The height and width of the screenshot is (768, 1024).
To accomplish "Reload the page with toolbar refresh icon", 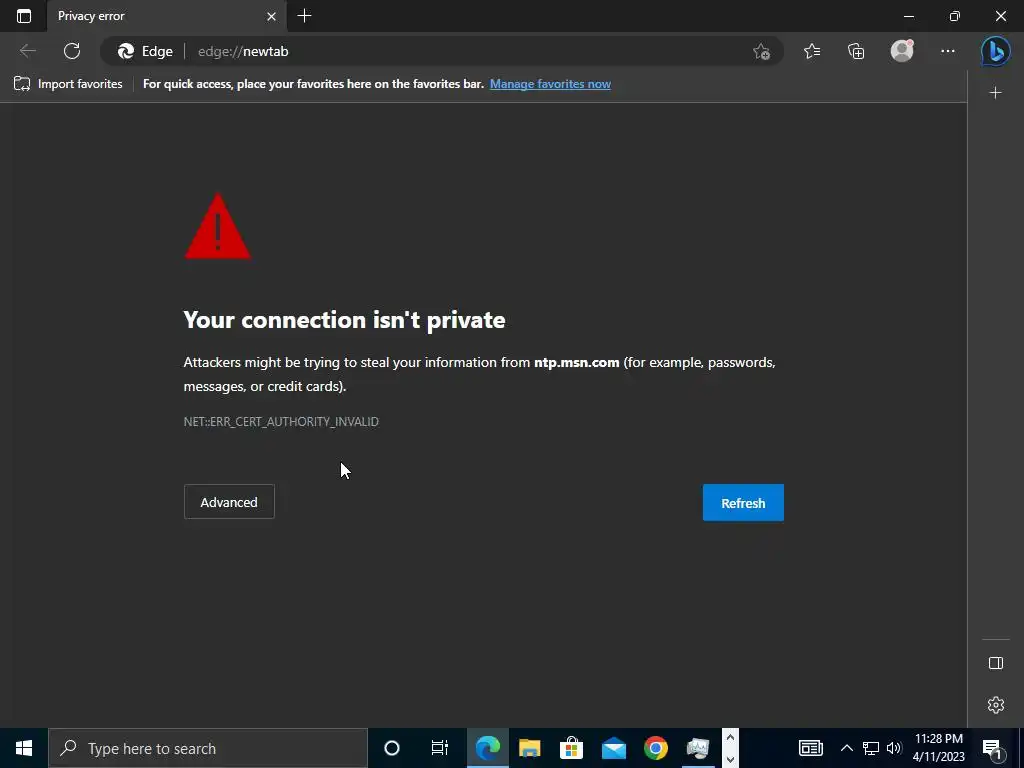I will [x=72, y=51].
